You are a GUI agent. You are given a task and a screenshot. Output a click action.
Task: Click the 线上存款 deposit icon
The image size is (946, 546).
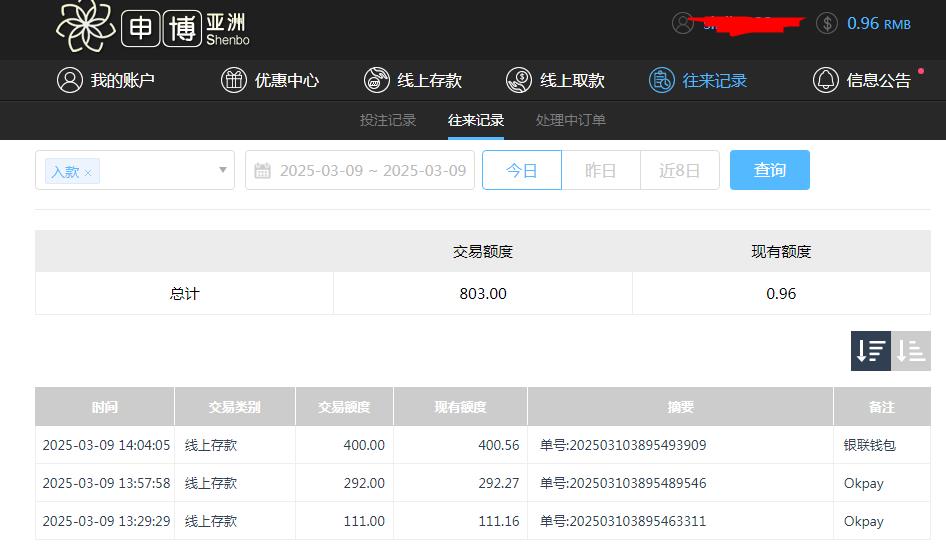(376, 80)
